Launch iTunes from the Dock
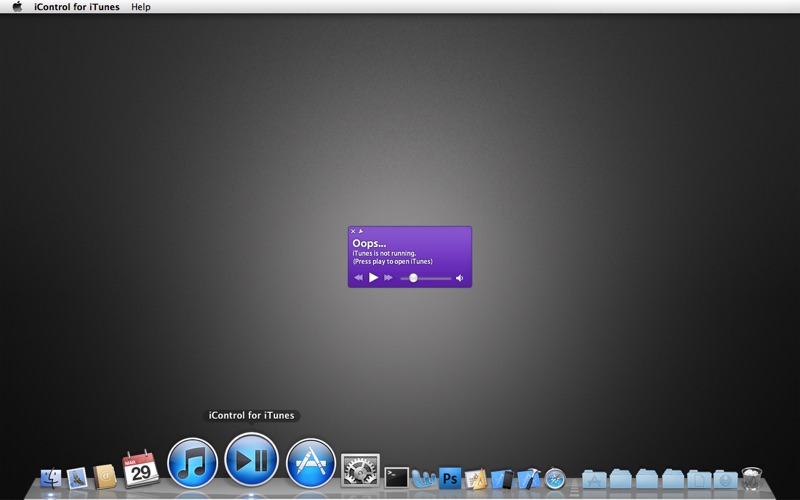This screenshot has height=500, width=800. [193, 463]
